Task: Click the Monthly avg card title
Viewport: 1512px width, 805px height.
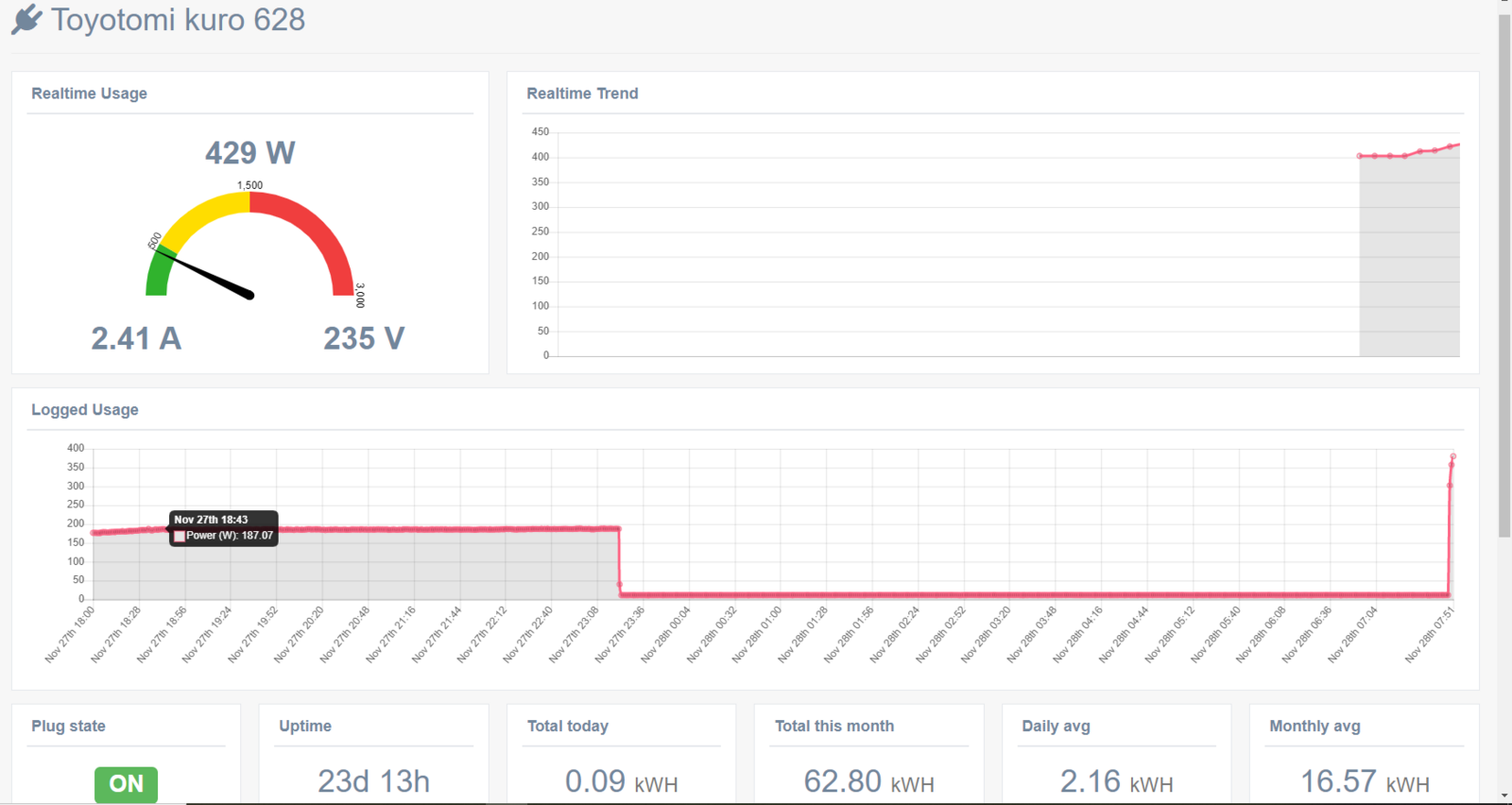Action: [1315, 727]
